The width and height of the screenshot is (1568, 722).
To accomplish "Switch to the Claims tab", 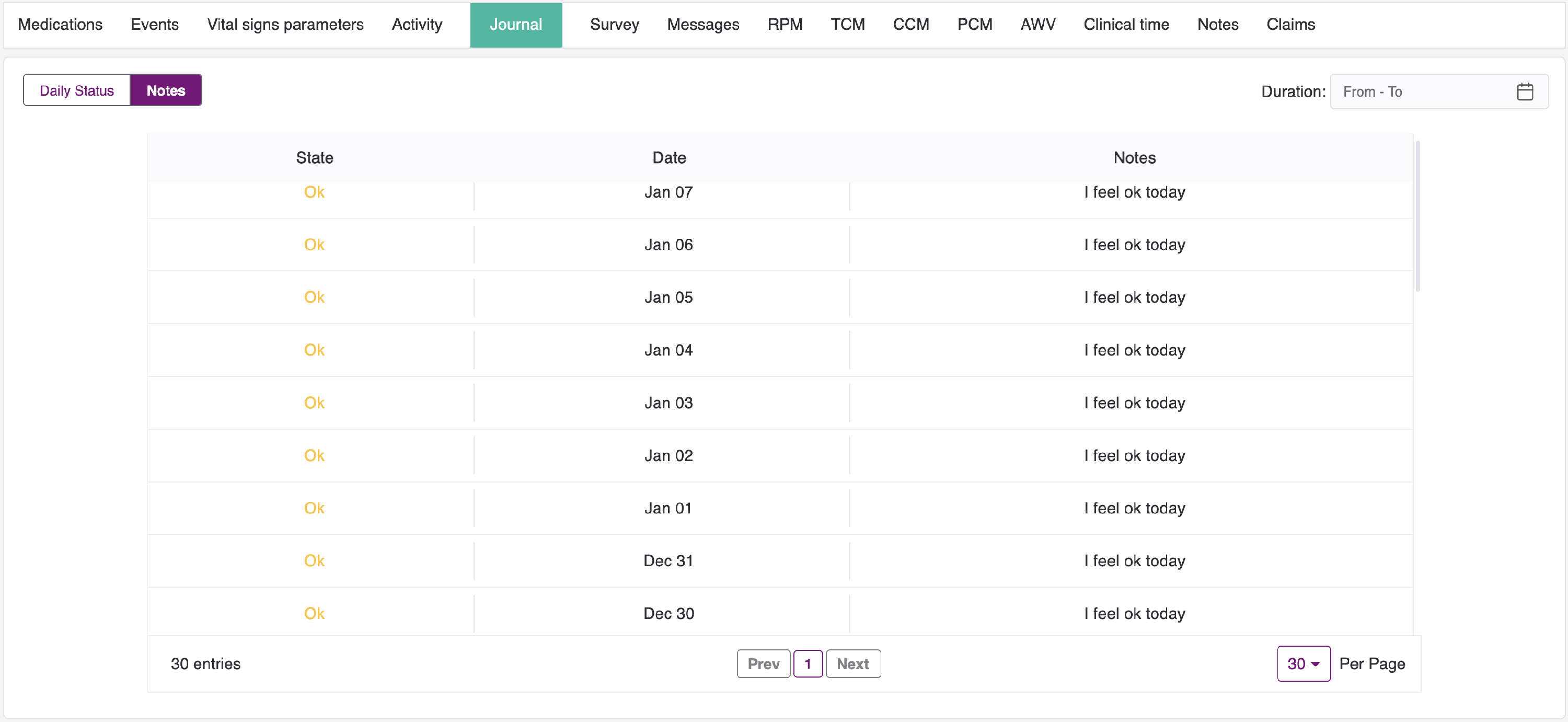I will pos(1290,25).
